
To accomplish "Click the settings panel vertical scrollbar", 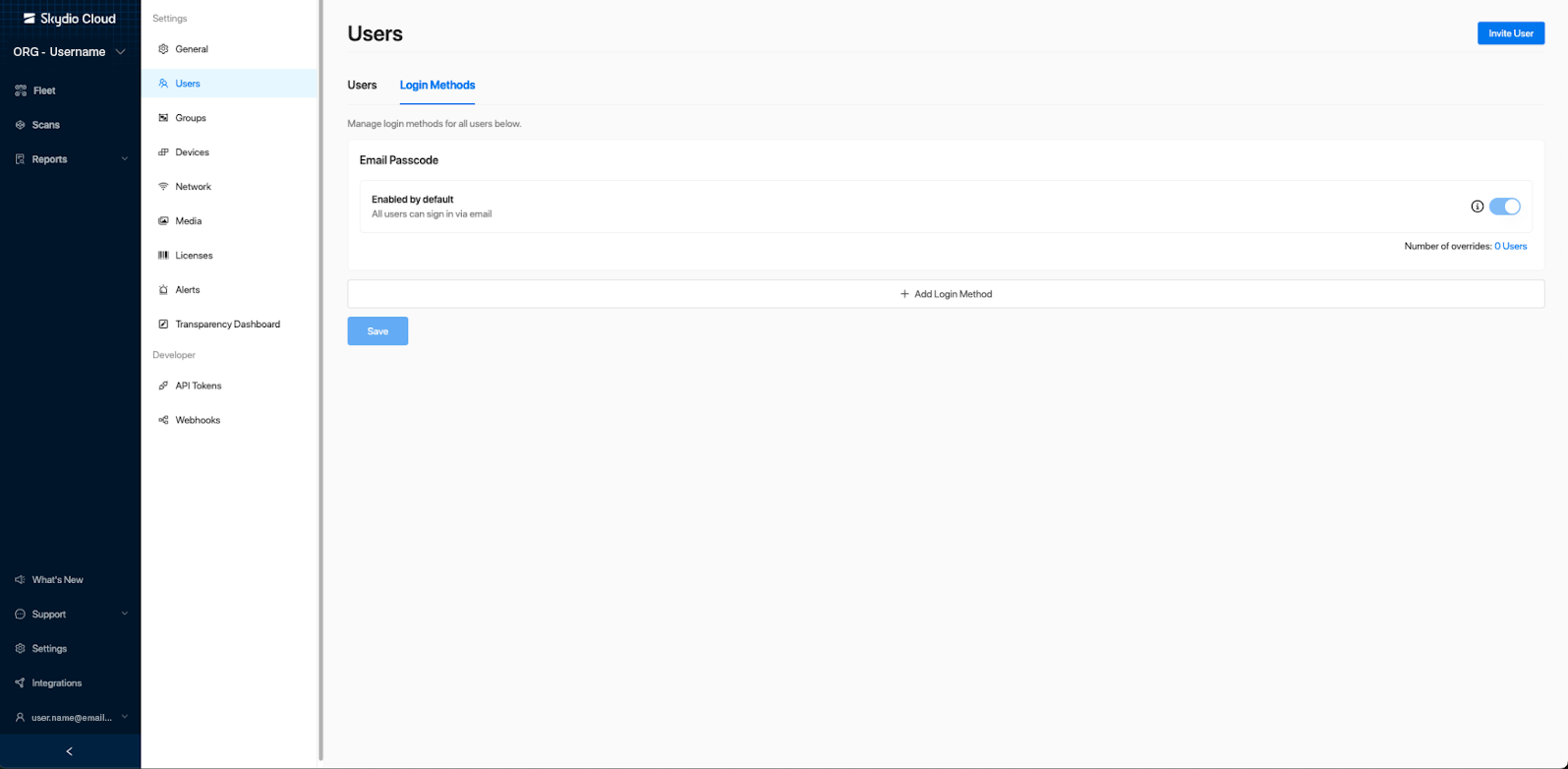I will tap(320, 380).
